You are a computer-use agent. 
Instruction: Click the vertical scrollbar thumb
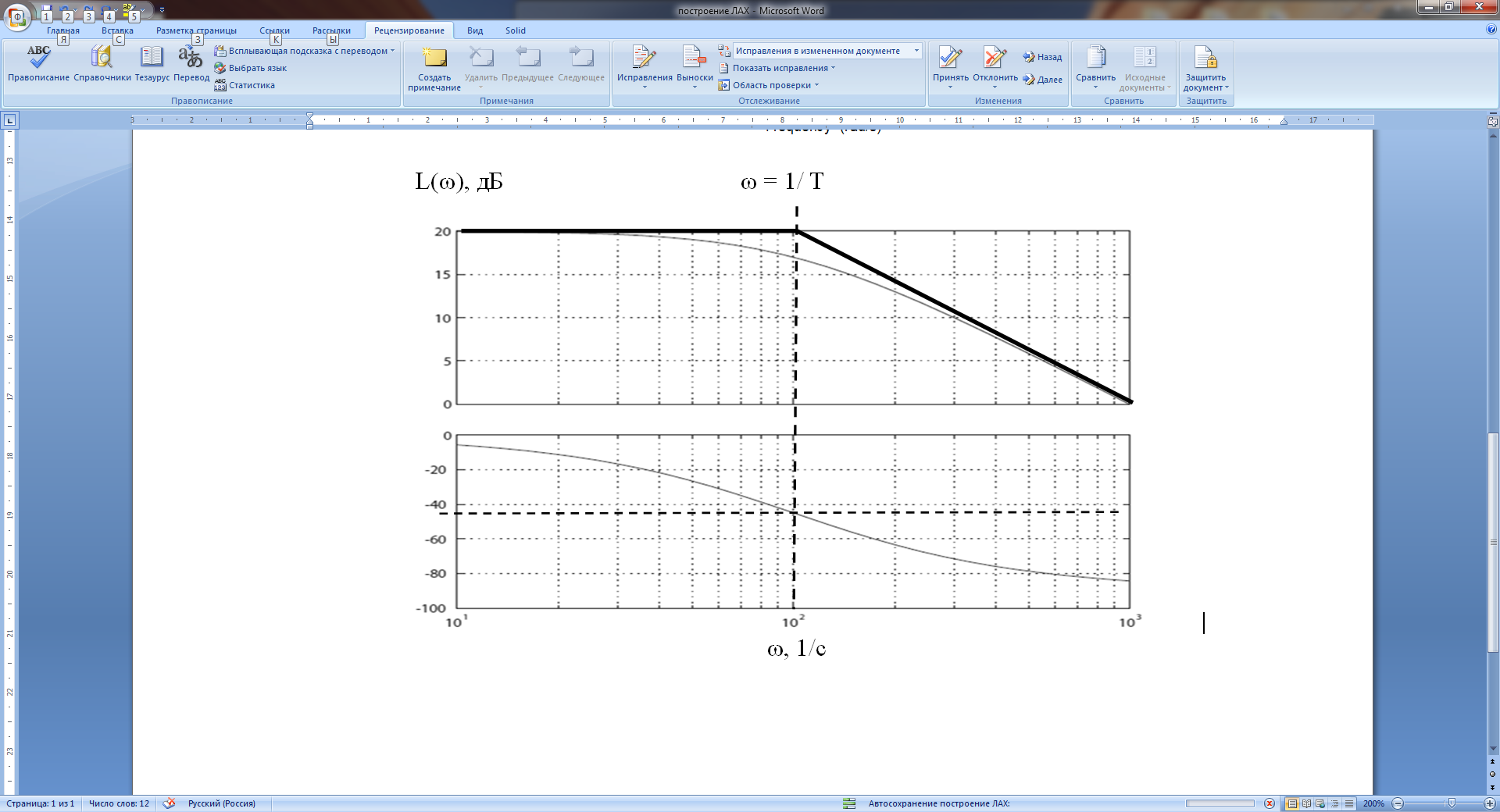coord(1493,542)
